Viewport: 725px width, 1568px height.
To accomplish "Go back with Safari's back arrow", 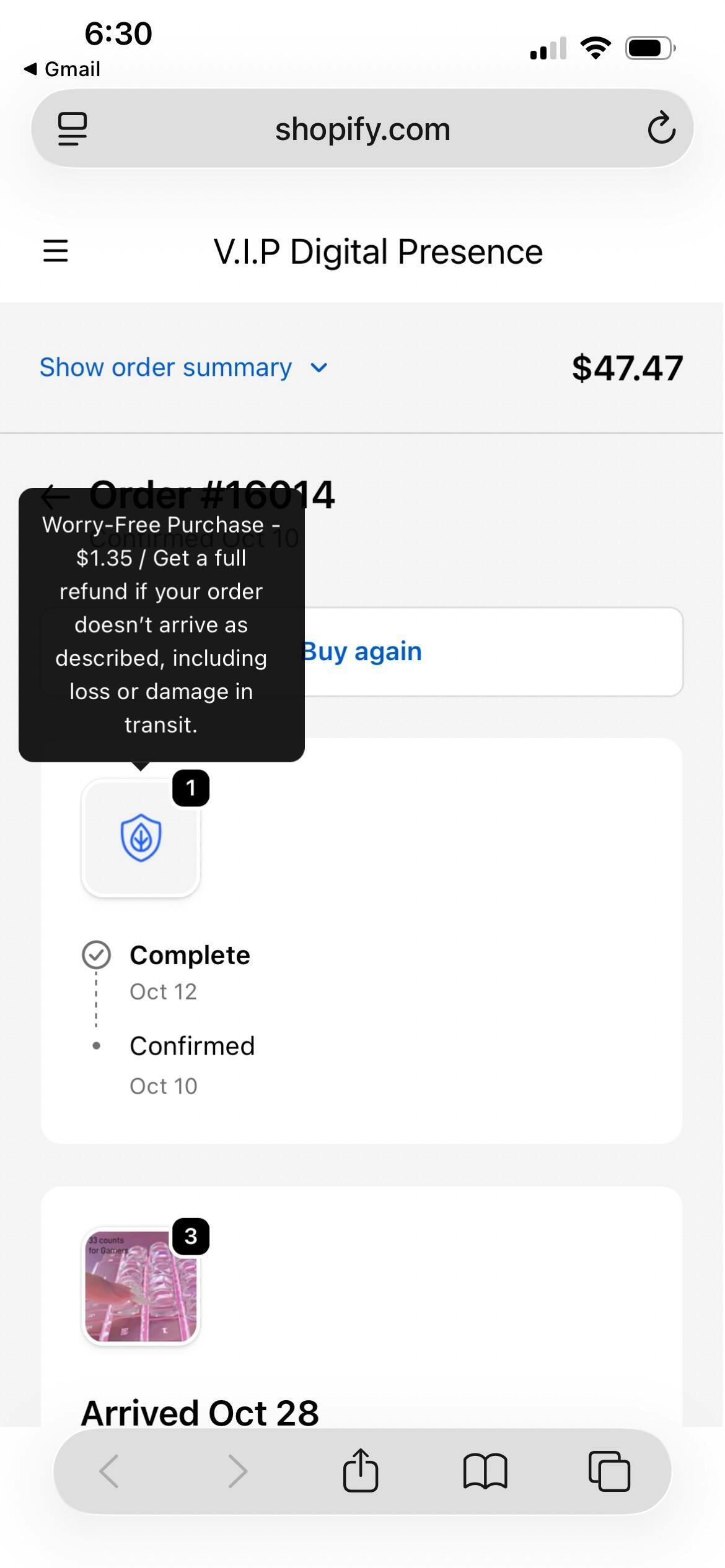I will pos(110,1471).
